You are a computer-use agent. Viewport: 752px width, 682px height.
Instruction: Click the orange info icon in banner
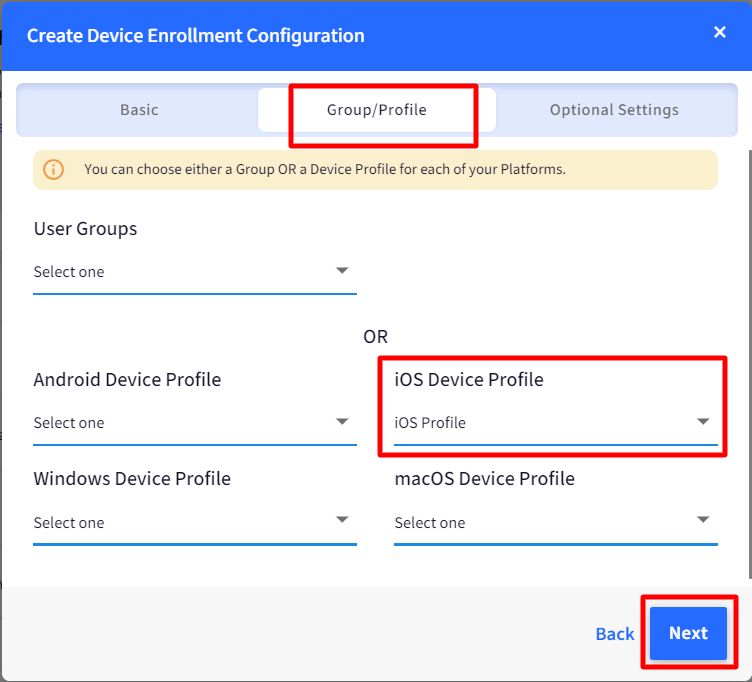[x=53, y=170]
